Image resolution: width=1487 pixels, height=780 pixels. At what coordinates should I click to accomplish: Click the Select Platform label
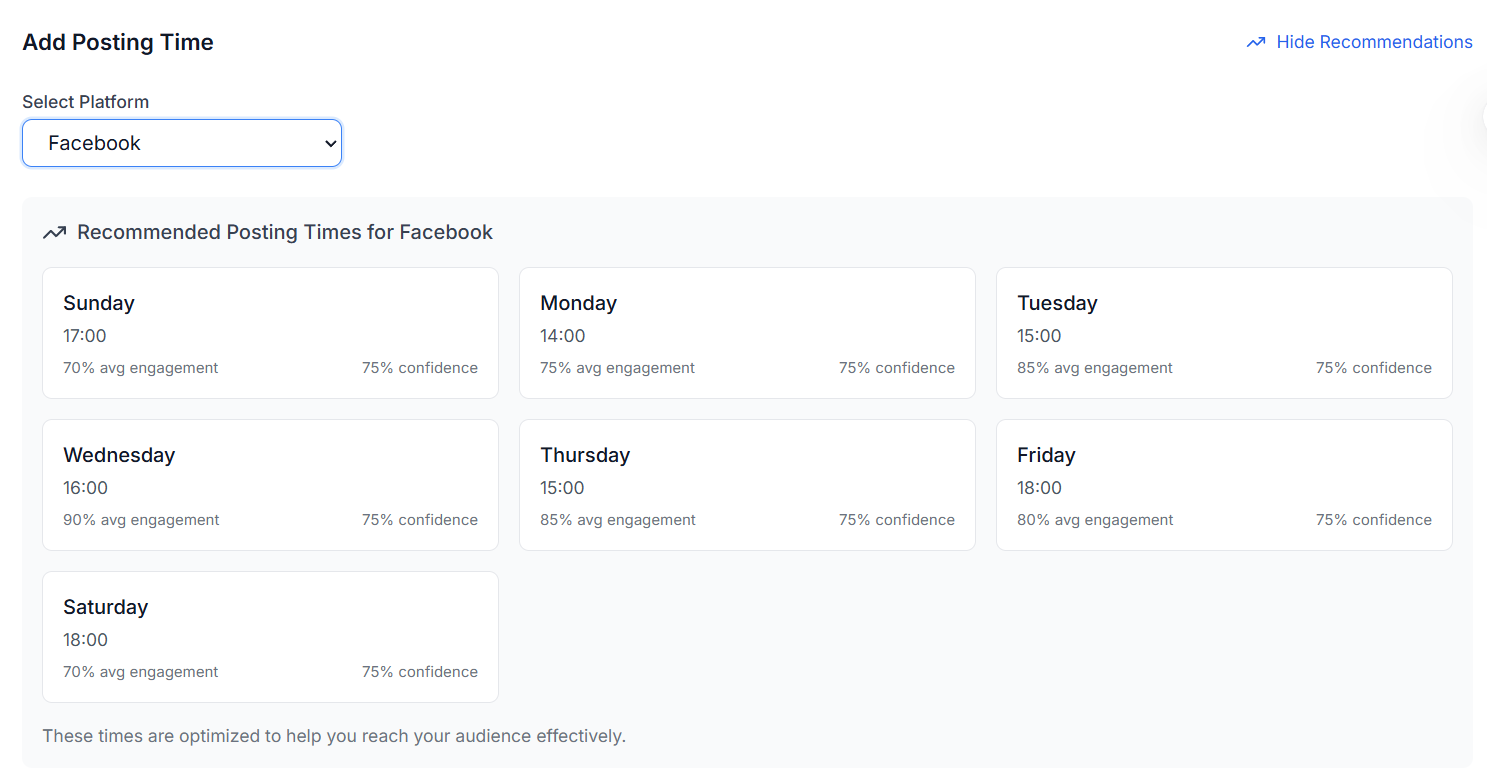[x=86, y=102]
